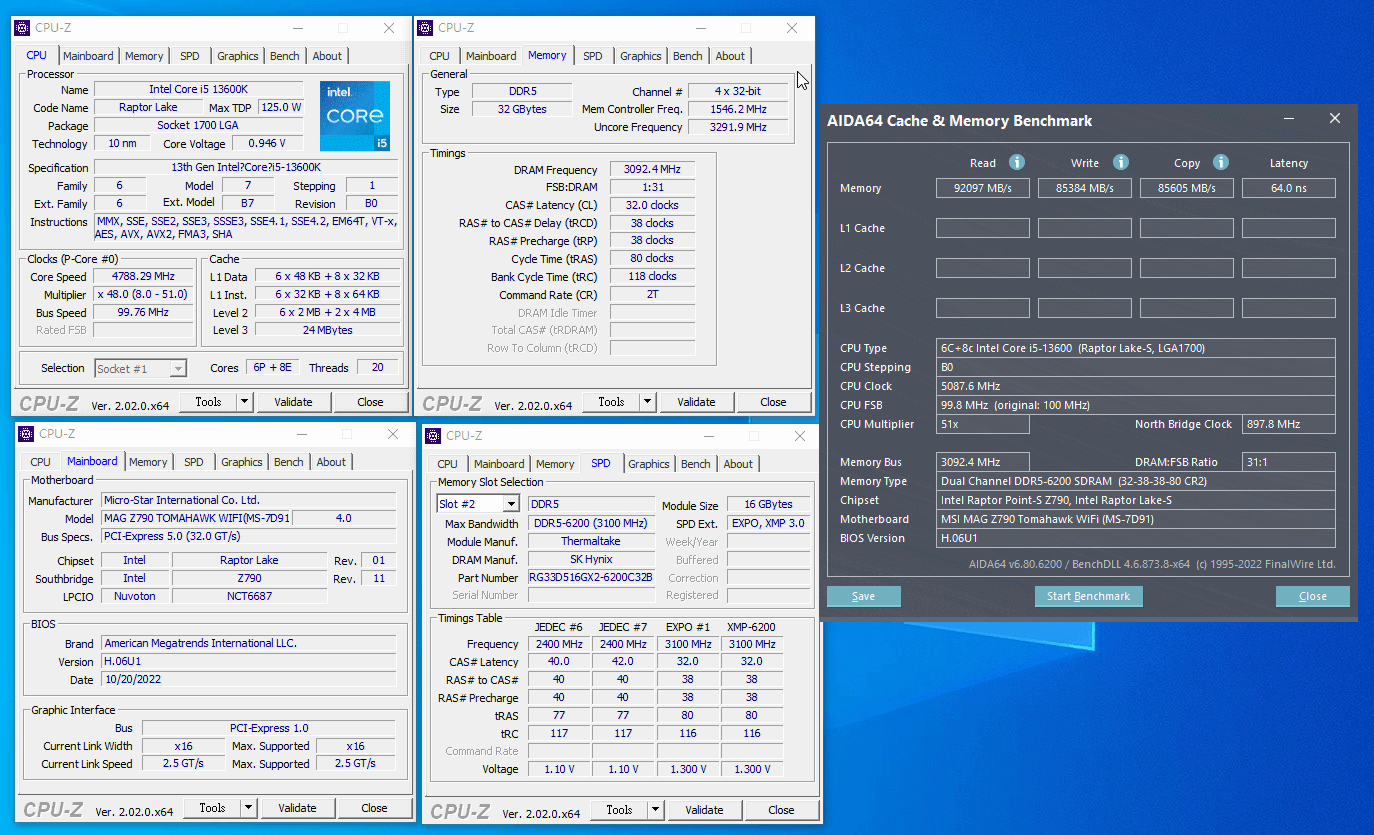Go to About tab in the Mainboard-tab window

coord(331,462)
